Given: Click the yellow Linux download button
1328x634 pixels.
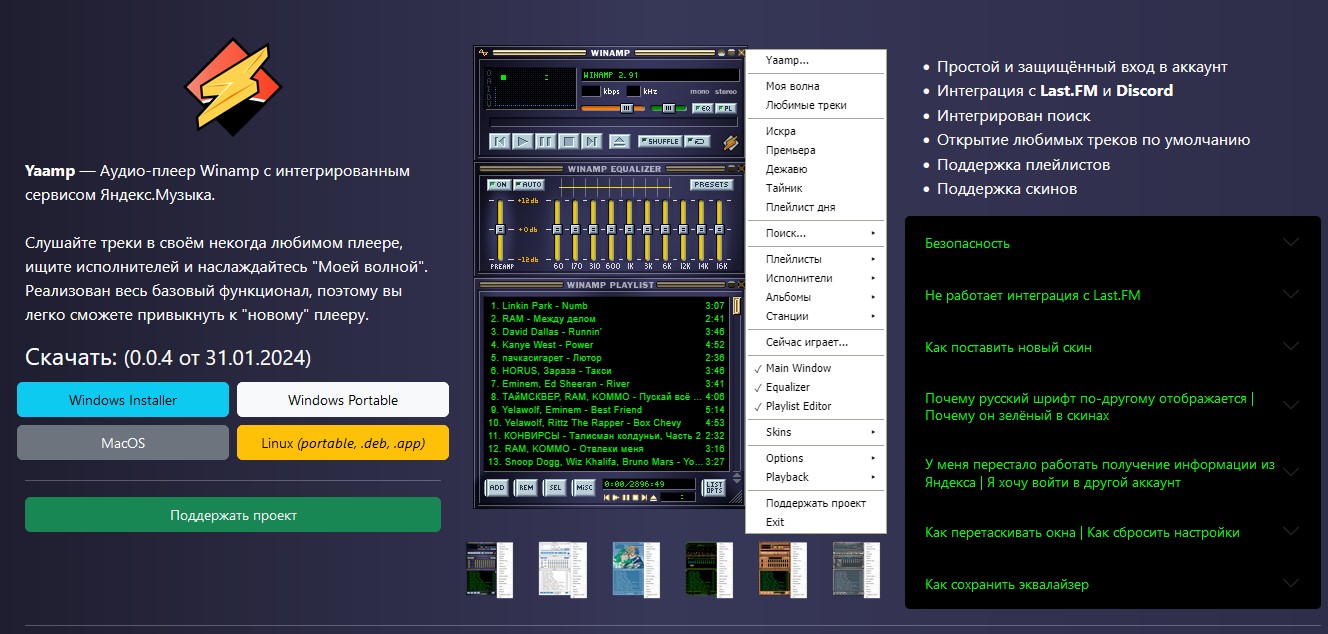Looking at the screenshot, I should [x=343, y=442].
